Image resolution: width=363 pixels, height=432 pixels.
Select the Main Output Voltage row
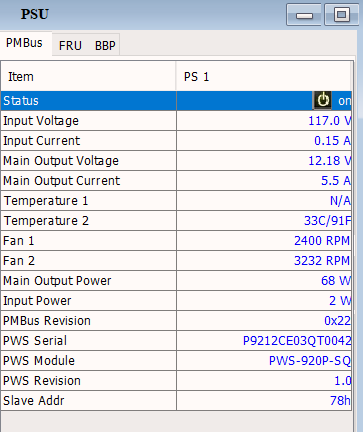pos(176,161)
